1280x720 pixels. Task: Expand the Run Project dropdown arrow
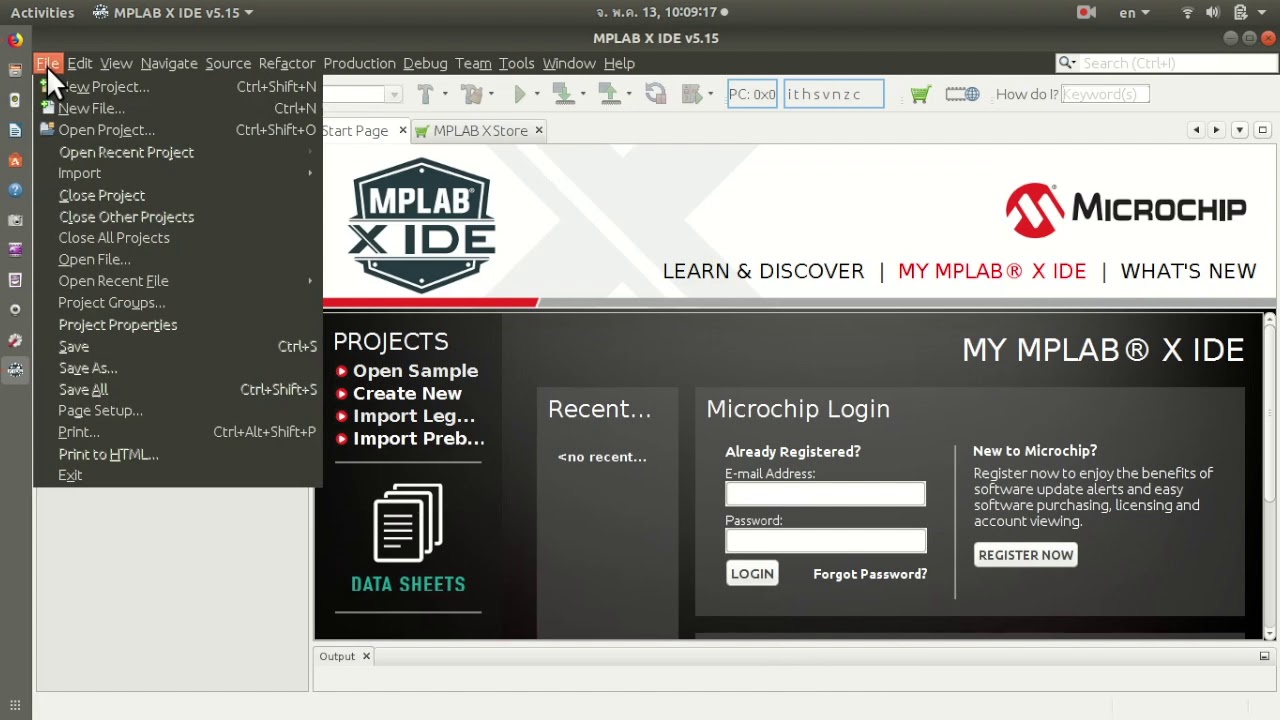537,94
